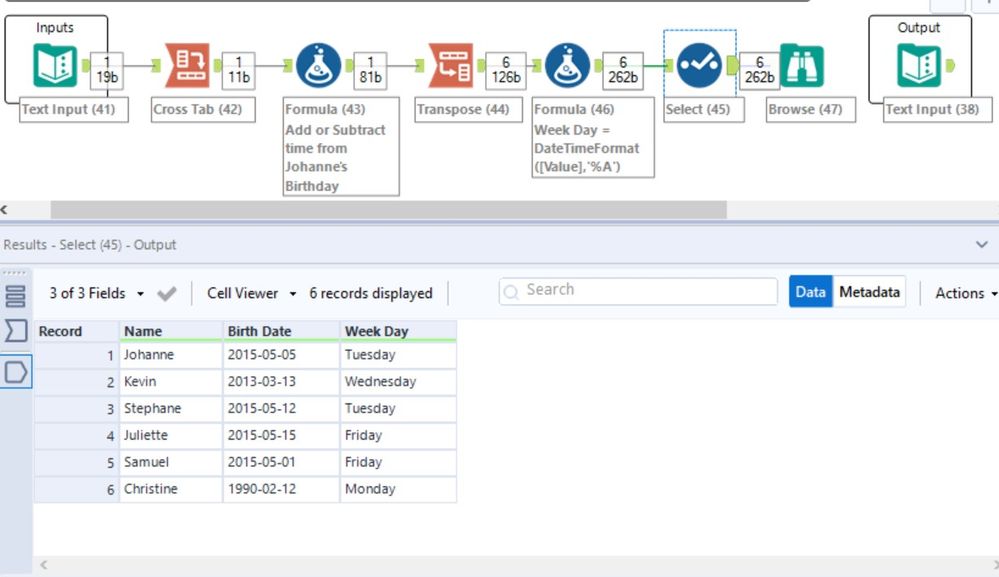This screenshot has width=999, height=577.
Task: Click the Formula (43) annotation about Johanne's Birthday
Action: tap(341, 146)
